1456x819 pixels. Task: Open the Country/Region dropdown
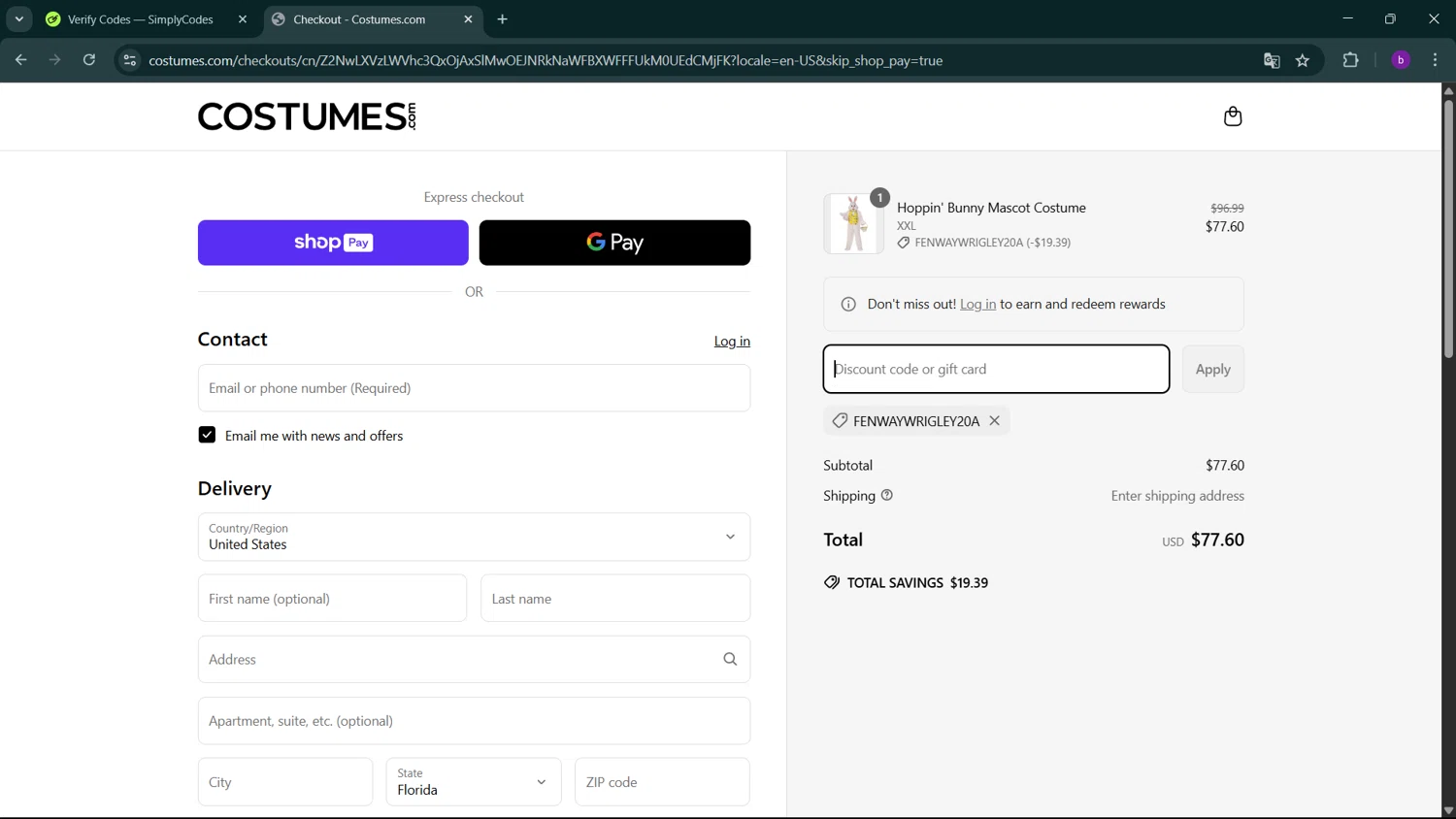point(474,537)
